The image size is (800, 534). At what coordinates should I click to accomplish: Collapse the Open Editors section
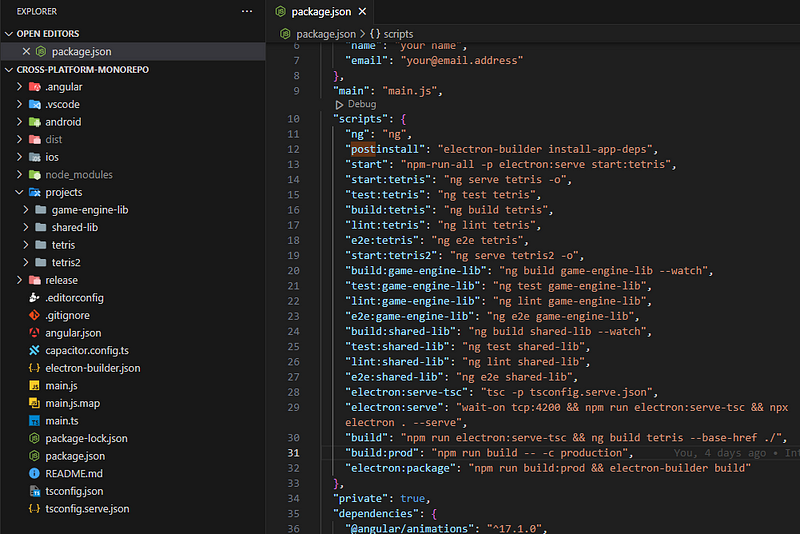(9, 34)
